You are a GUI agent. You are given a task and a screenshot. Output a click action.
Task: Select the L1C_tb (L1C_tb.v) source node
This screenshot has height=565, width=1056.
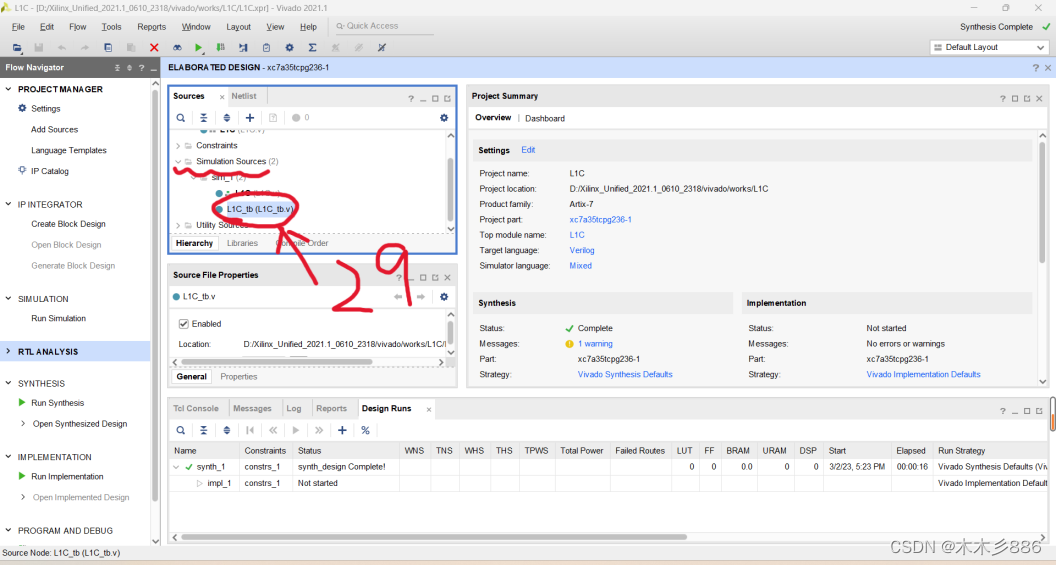coord(259,209)
